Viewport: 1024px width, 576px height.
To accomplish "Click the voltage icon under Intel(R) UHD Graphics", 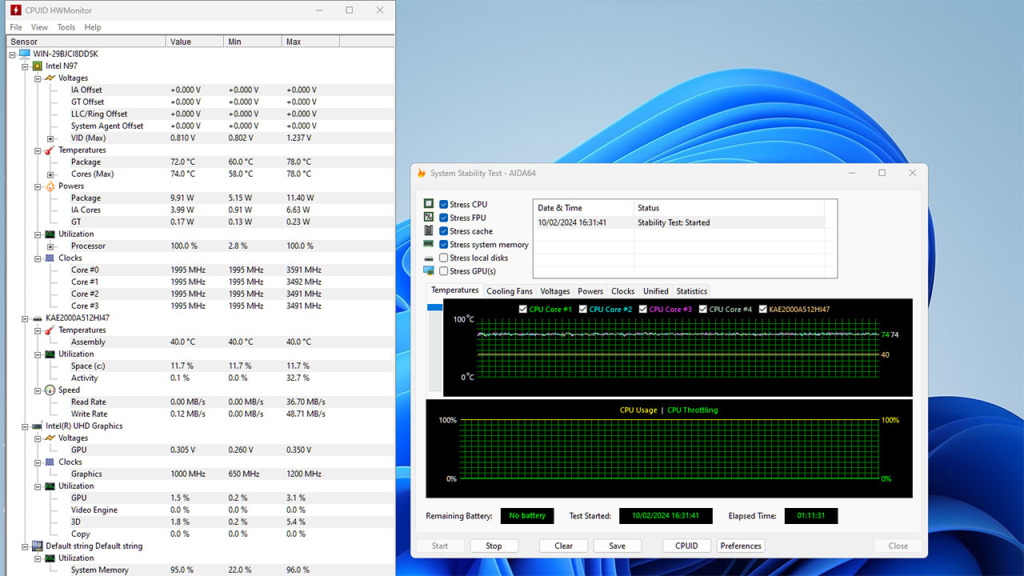I will coord(50,438).
